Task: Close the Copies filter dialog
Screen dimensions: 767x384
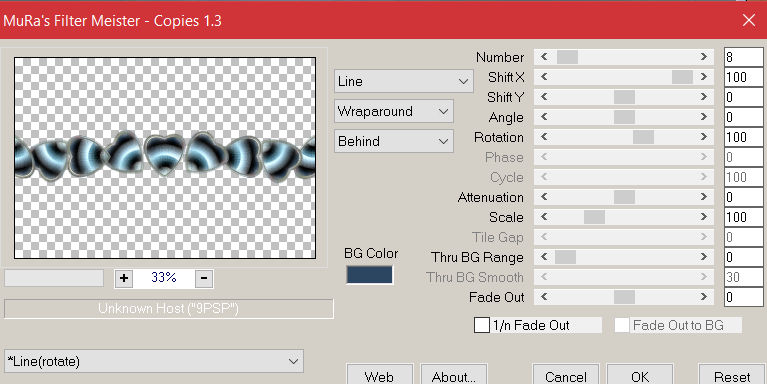Action: click(749, 20)
